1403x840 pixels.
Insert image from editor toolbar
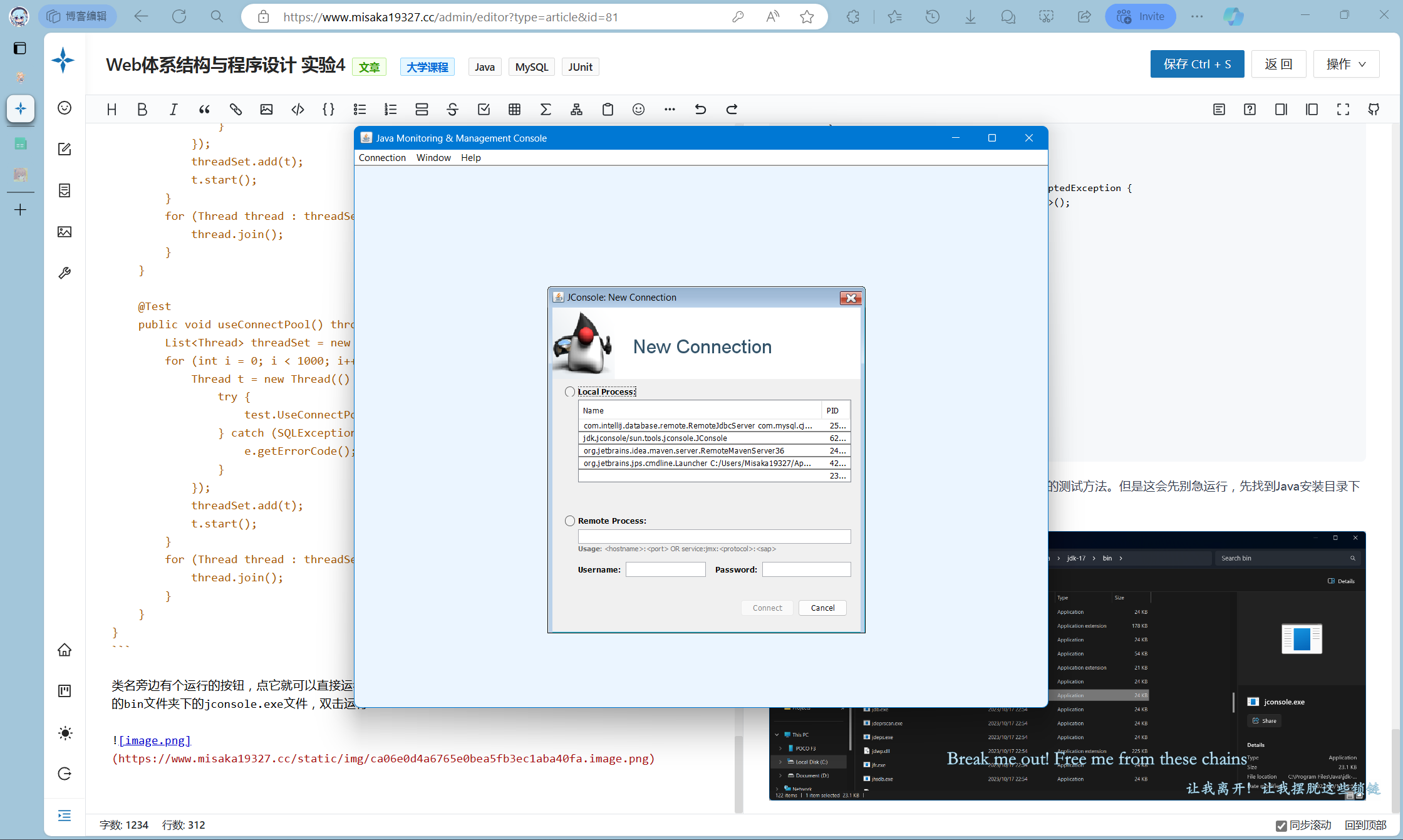(266, 110)
